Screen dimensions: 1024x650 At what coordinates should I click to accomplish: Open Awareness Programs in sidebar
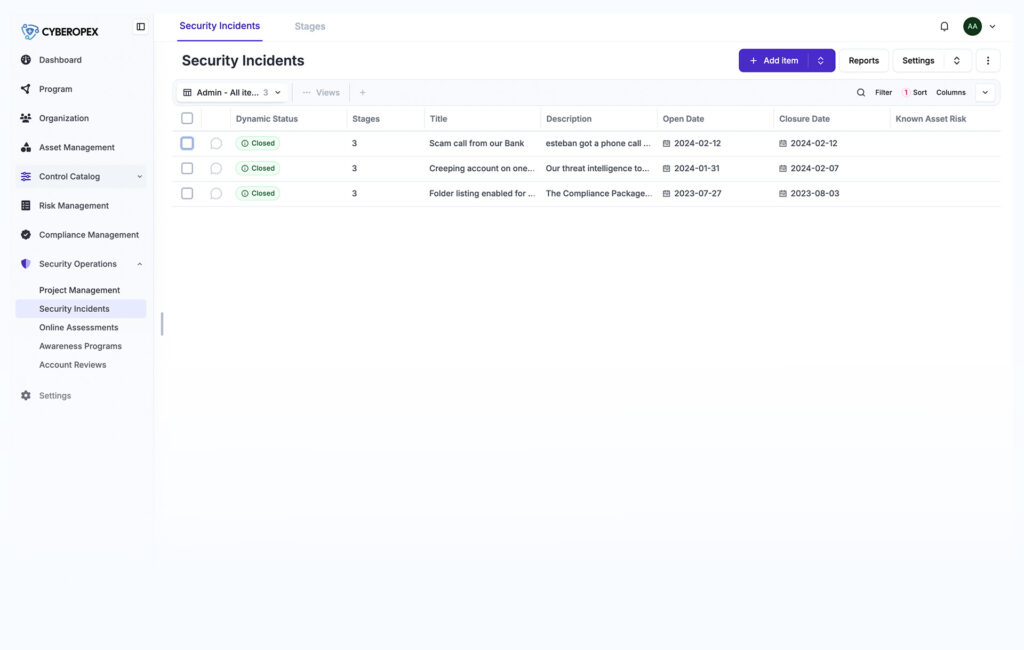click(81, 346)
